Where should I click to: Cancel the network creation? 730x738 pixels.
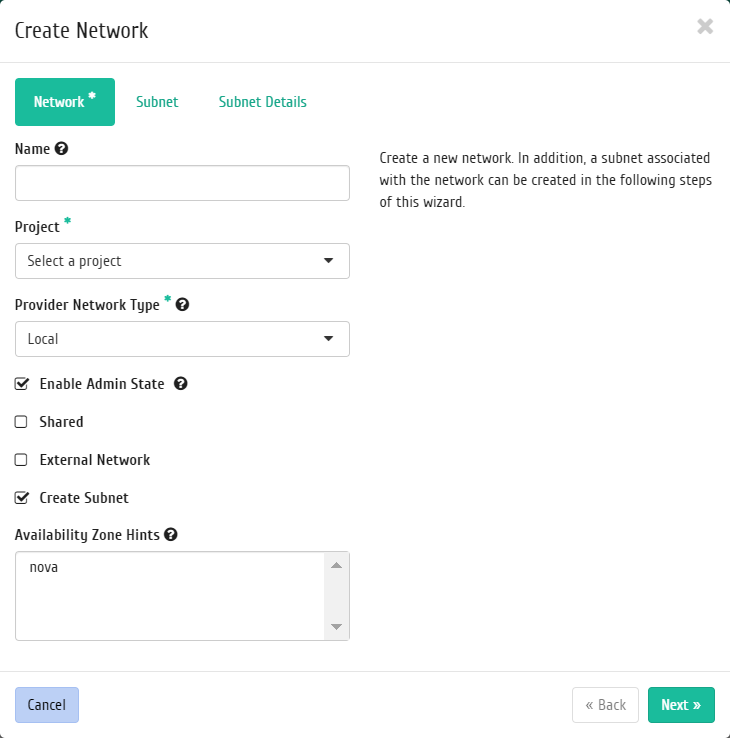pos(47,705)
